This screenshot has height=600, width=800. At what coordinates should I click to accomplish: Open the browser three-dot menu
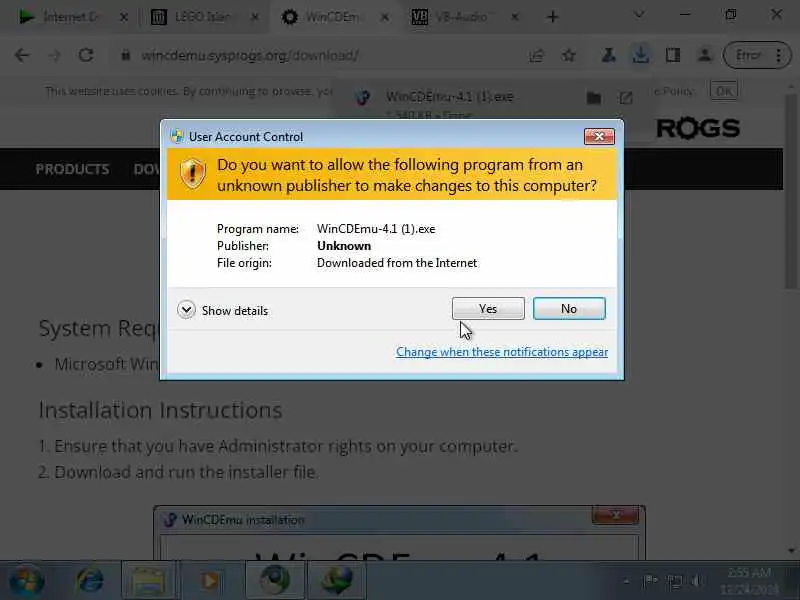(779, 55)
